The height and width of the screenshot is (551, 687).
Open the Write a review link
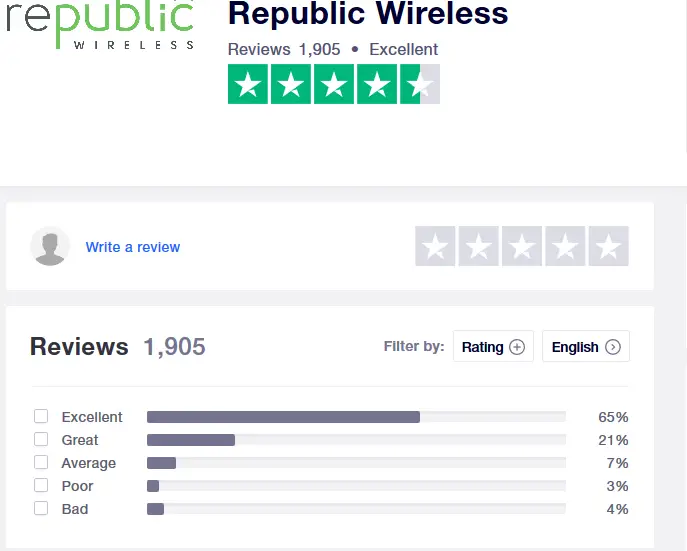133,247
